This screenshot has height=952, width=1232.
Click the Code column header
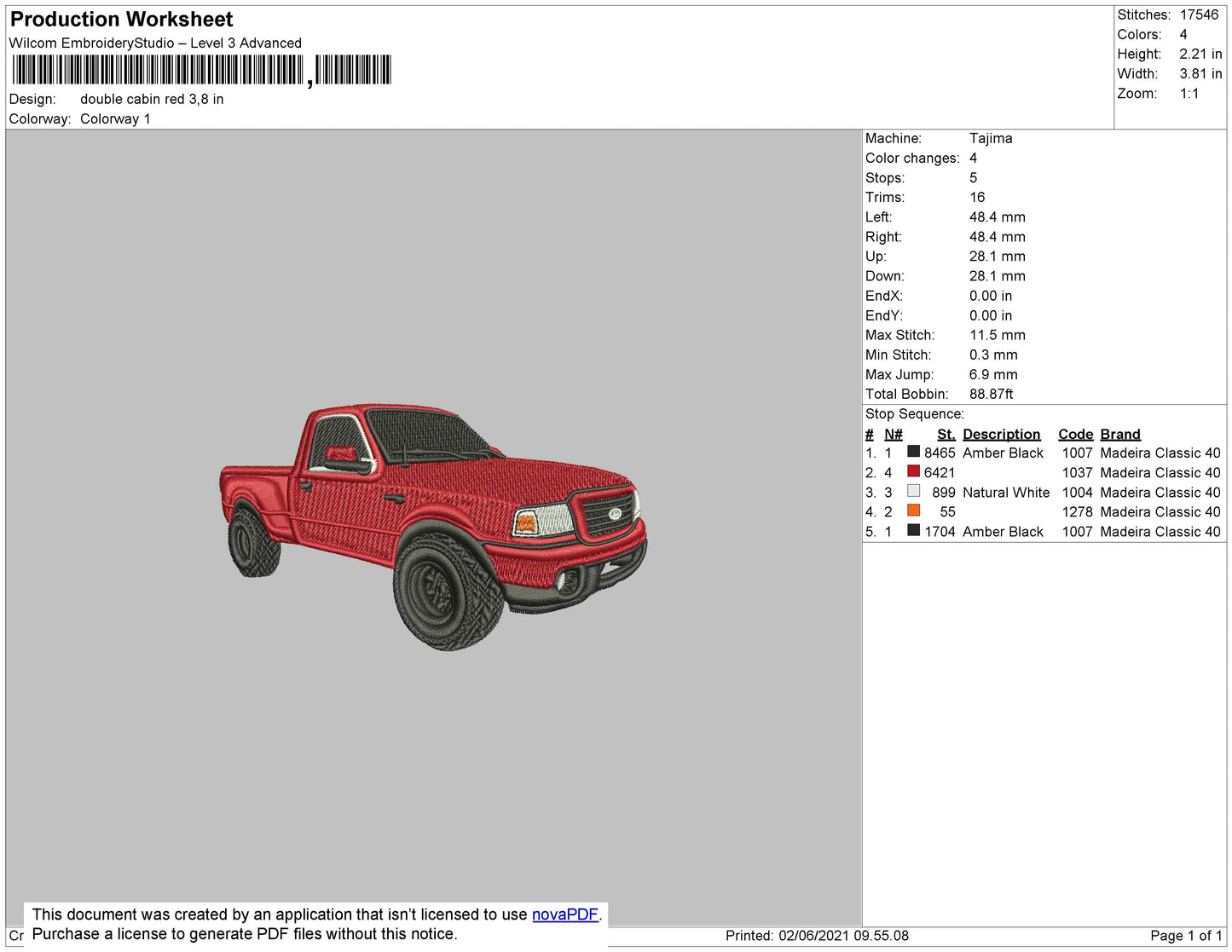(1076, 434)
